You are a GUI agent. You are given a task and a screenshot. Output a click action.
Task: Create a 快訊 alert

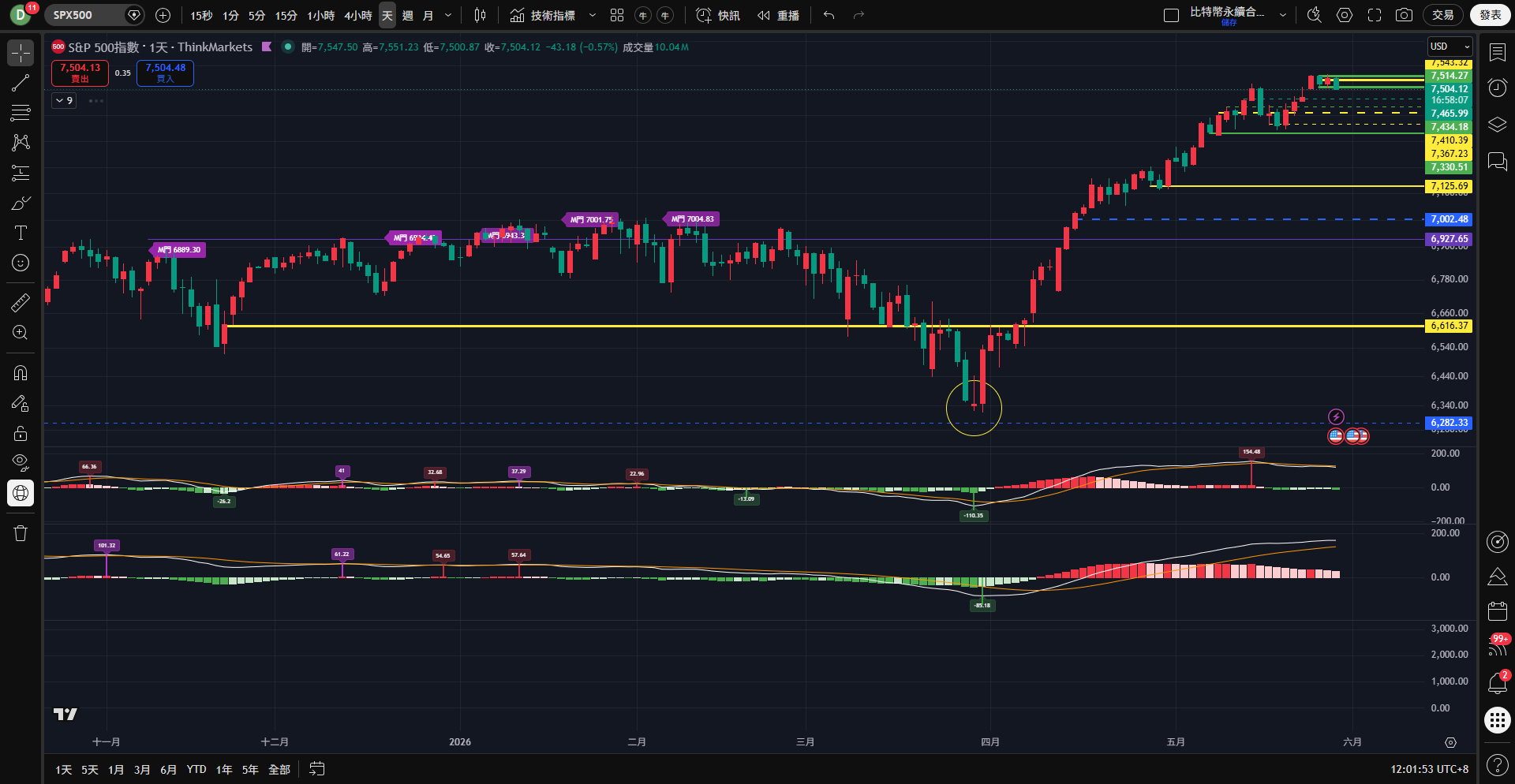718,15
